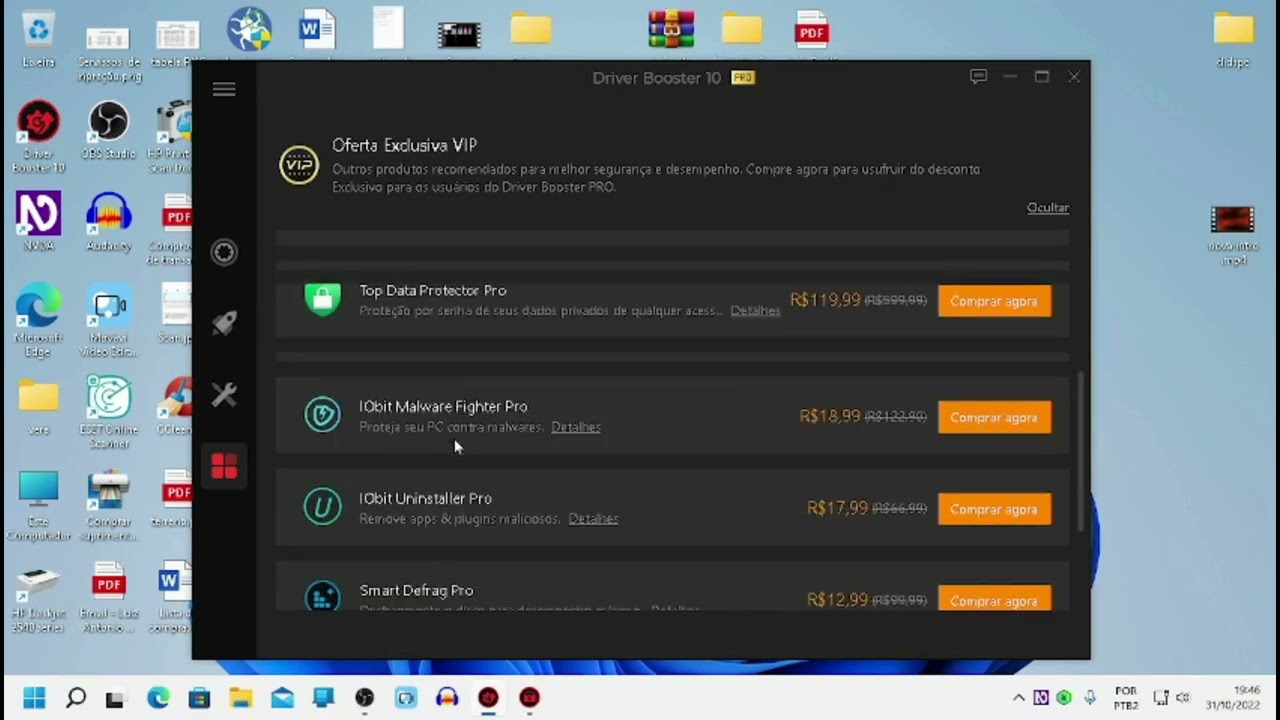Buy Top Data Protector Pro now
Viewport: 1280px width, 720px height.
[x=994, y=301]
